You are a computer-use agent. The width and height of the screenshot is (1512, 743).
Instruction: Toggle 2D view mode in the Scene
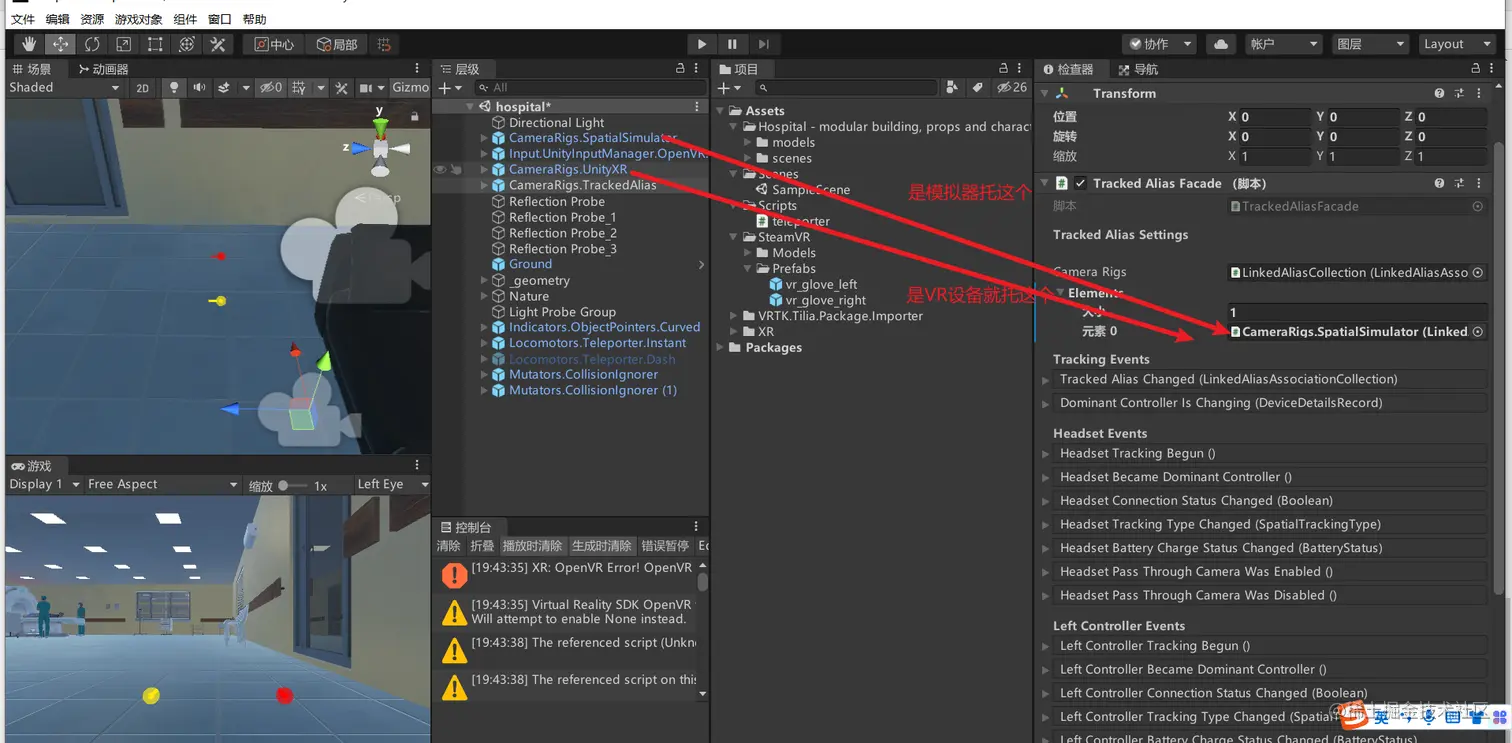click(x=143, y=88)
